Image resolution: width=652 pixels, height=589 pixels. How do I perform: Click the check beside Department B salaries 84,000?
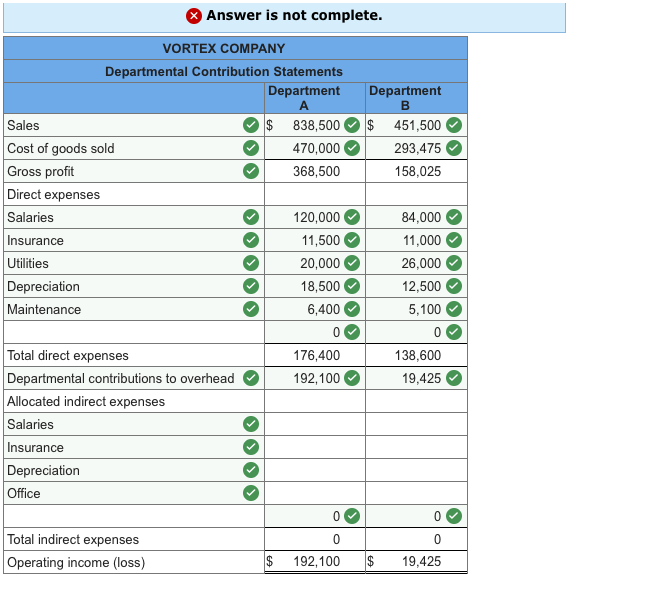(x=454, y=217)
